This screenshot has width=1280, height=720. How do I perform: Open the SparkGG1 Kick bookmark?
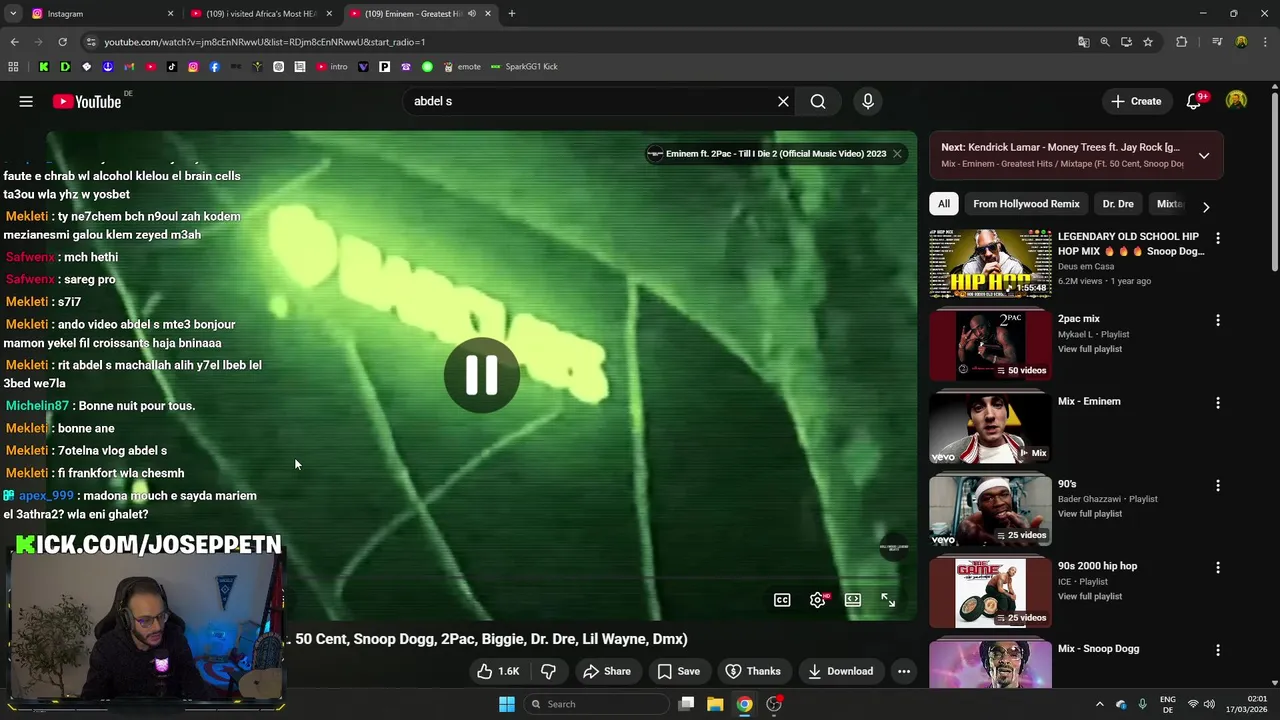524,67
